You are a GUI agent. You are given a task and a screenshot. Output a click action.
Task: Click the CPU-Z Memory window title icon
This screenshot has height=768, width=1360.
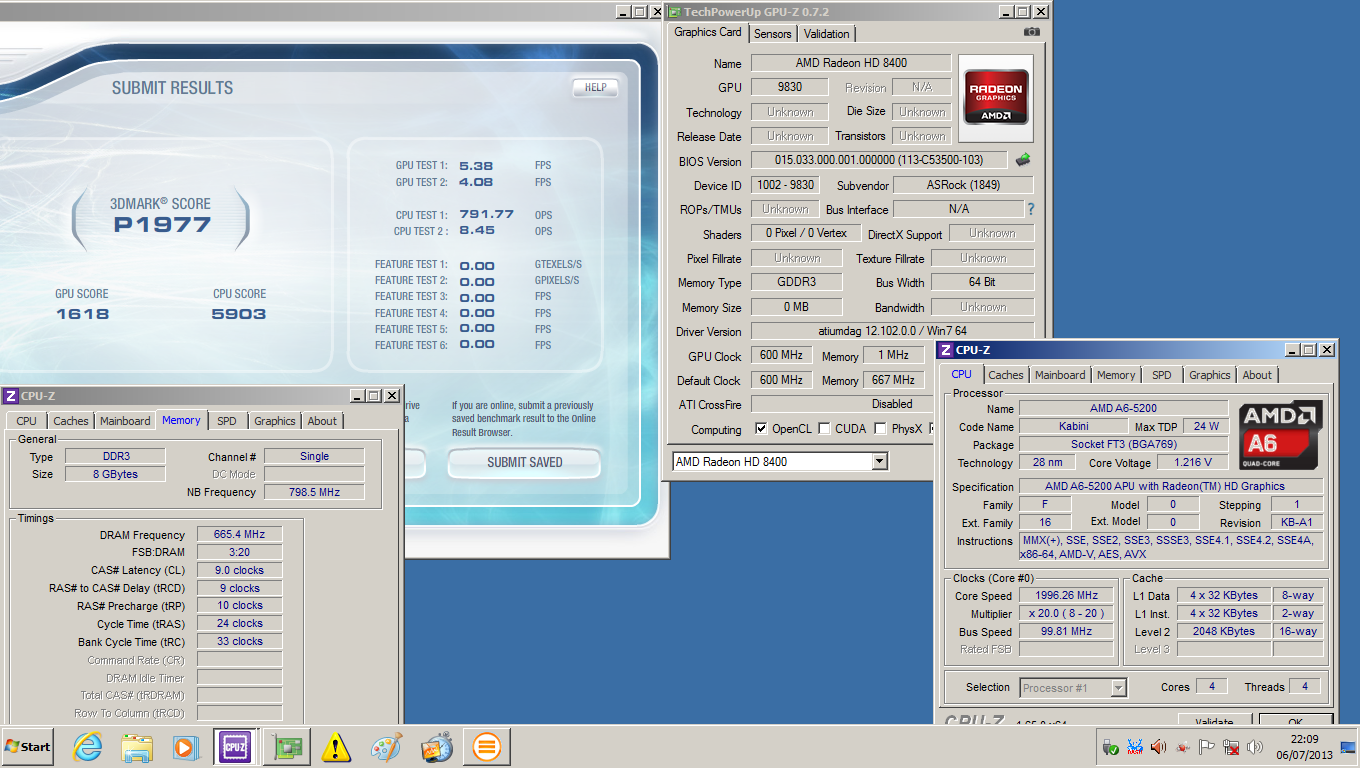click(x=11, y=395)
